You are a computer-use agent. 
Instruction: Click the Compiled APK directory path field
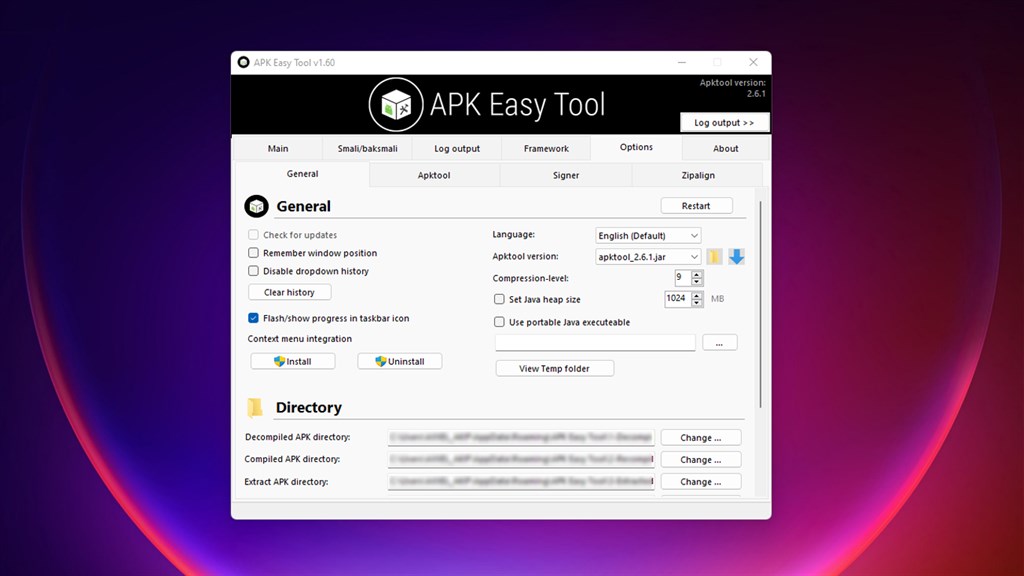pyautogui.click(x=520, y=460)
